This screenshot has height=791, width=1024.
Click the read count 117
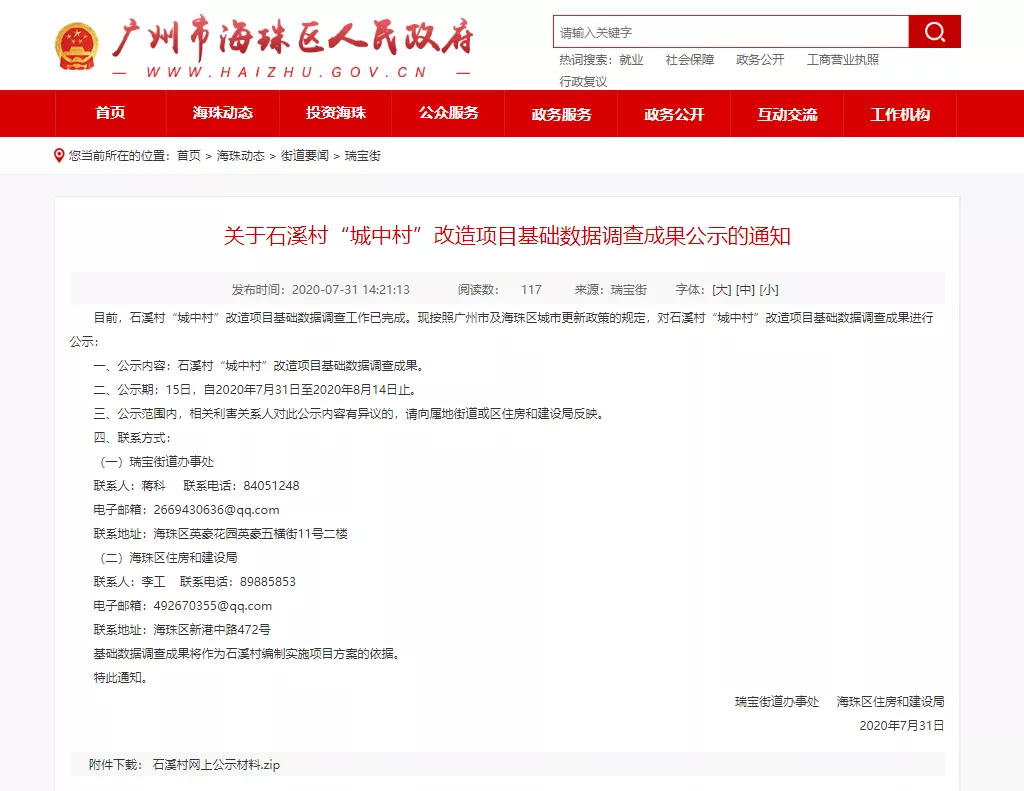[531, 289]
